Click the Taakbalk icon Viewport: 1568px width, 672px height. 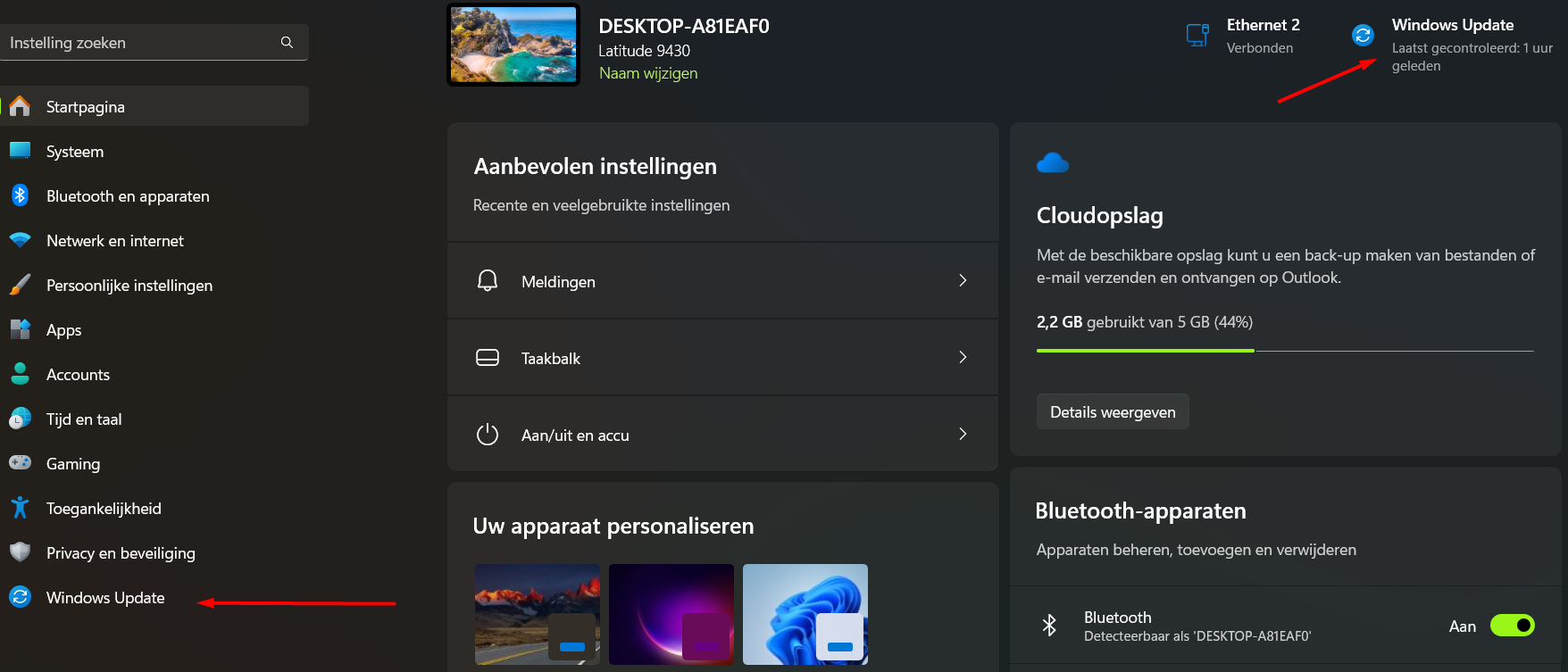488,358
